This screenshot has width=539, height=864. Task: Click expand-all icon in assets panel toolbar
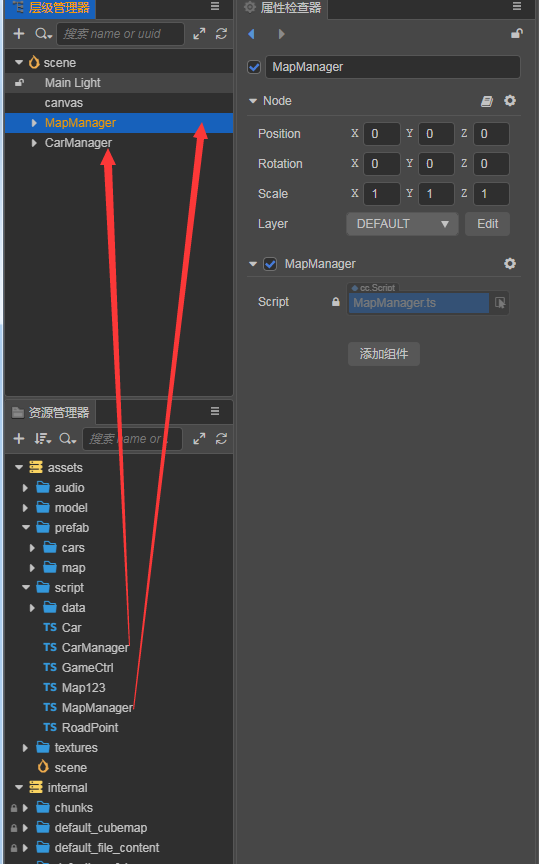tap(199, 439)
